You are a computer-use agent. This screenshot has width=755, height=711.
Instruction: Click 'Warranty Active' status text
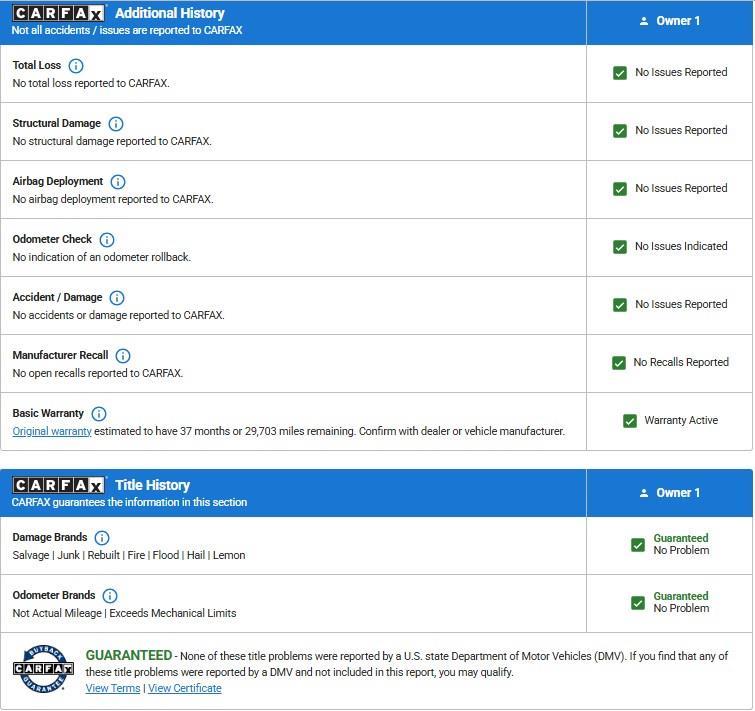click(x=681, y=420)
